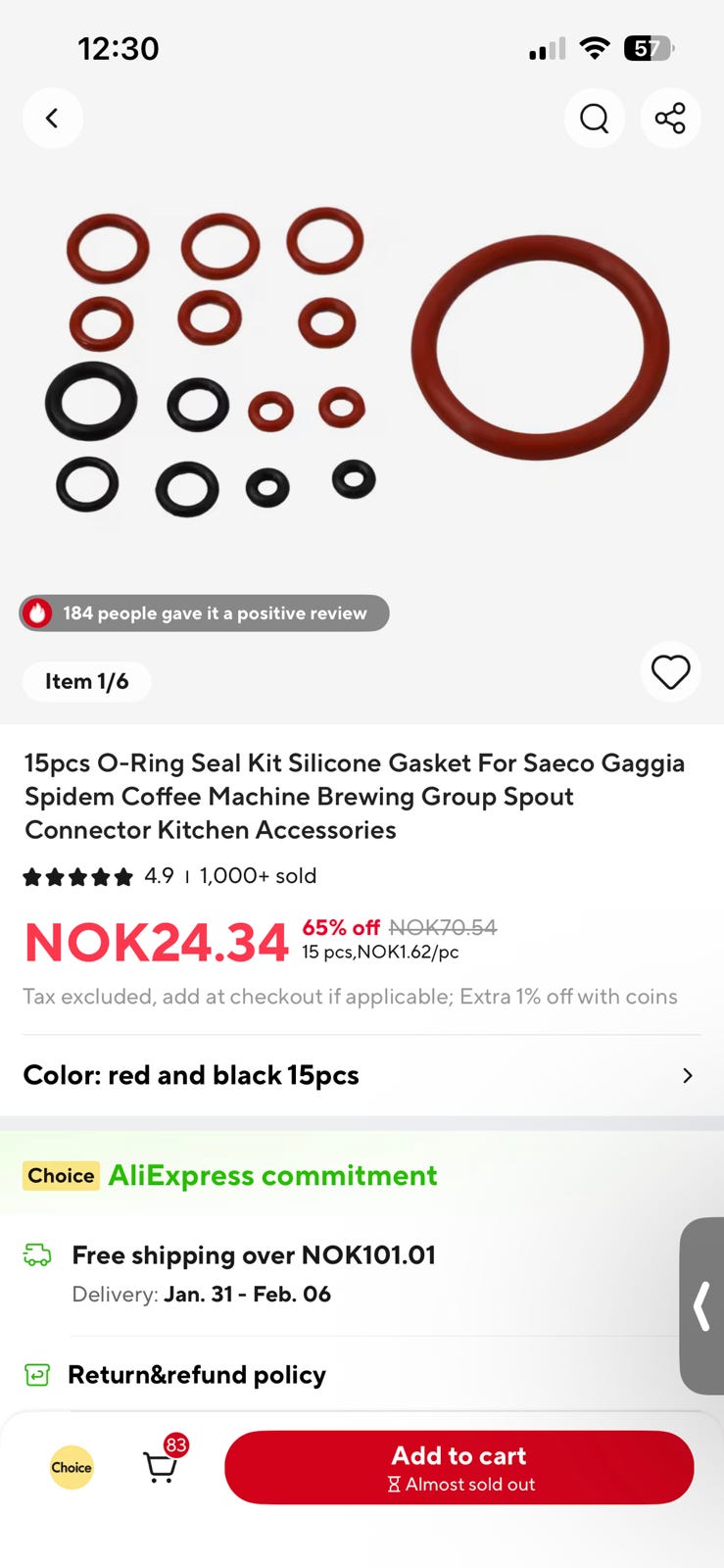View Free shipping over NOK101.01 details
724x1568 pixels.
pos(253,1255)
